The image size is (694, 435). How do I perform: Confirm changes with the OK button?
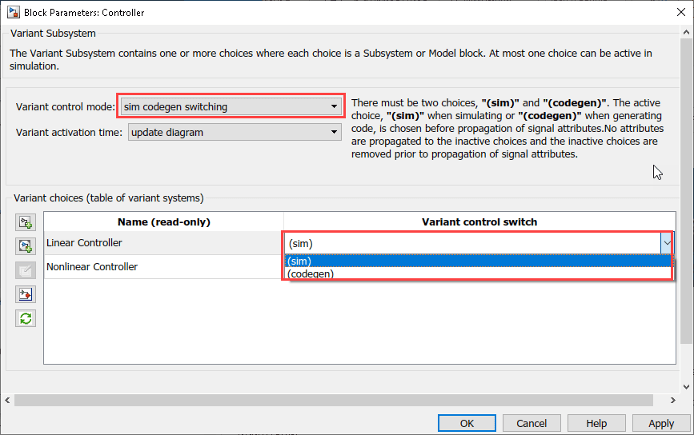click(x=467, y=423)
